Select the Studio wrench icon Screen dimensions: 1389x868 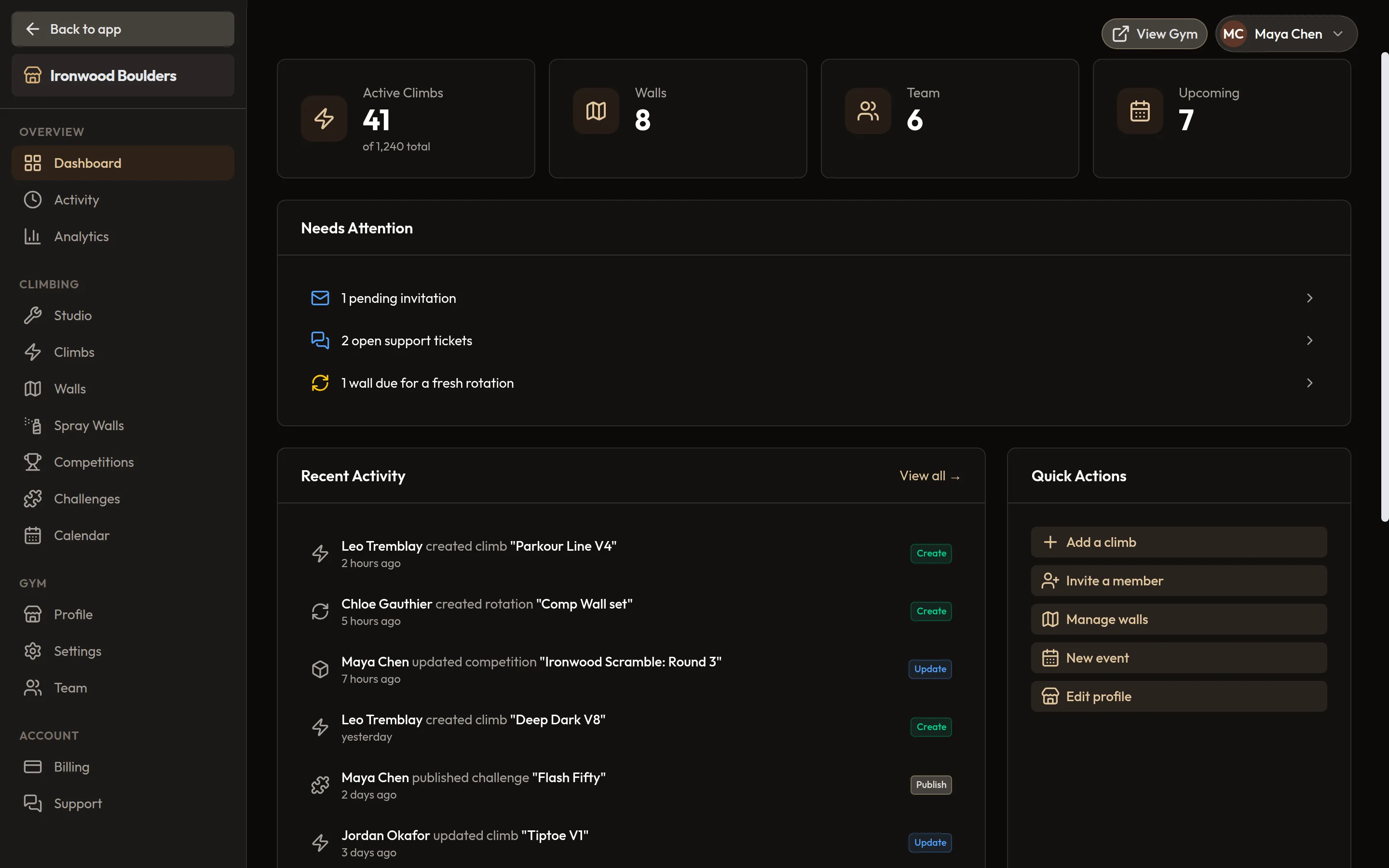tap(33, 315)
